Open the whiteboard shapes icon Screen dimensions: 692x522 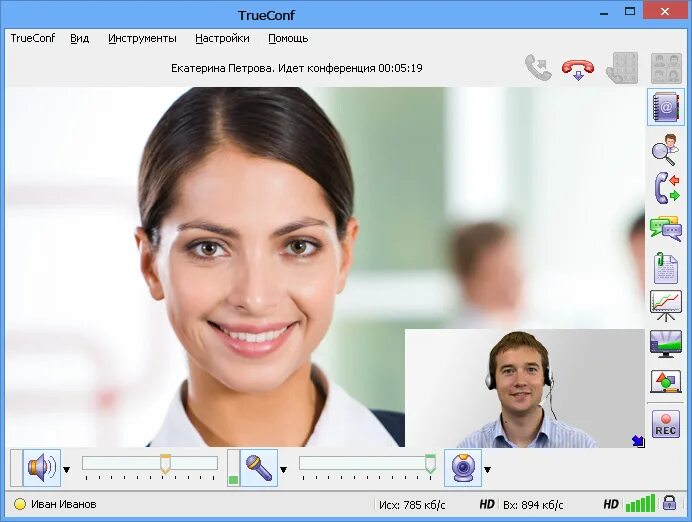(x=666, y=381)
